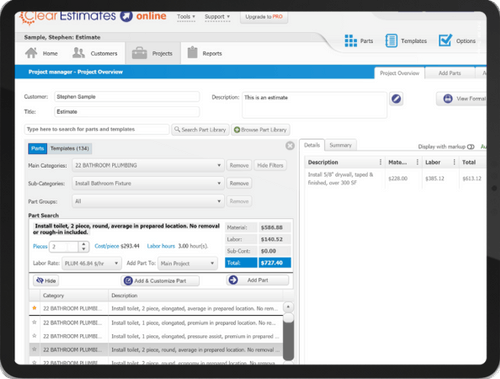
Task: Click the Title input field
Action: 127,112
